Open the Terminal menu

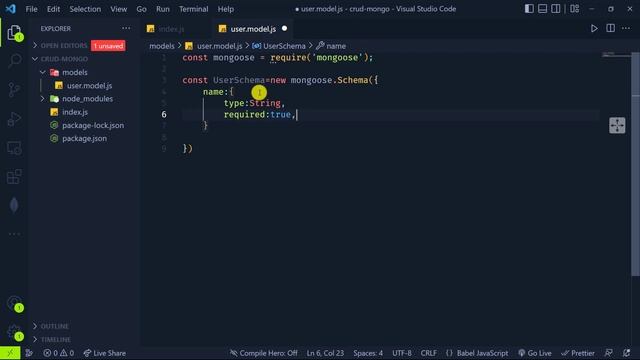click(x=193, y=9)
